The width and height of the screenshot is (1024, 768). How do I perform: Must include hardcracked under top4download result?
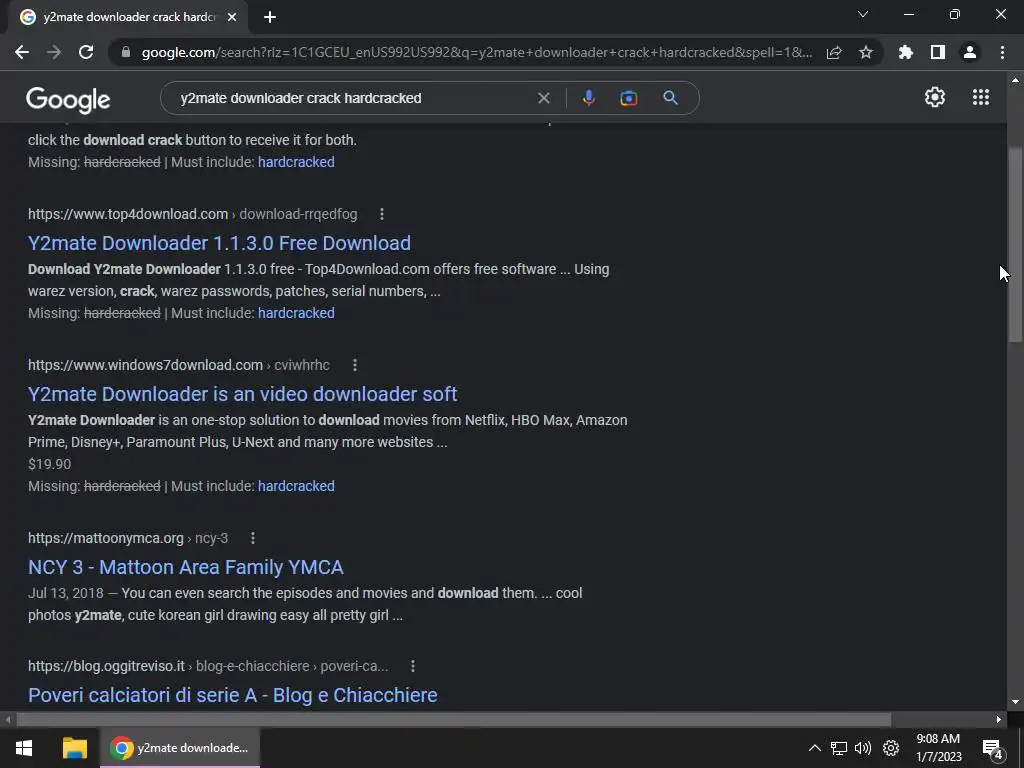pos(296,313)
